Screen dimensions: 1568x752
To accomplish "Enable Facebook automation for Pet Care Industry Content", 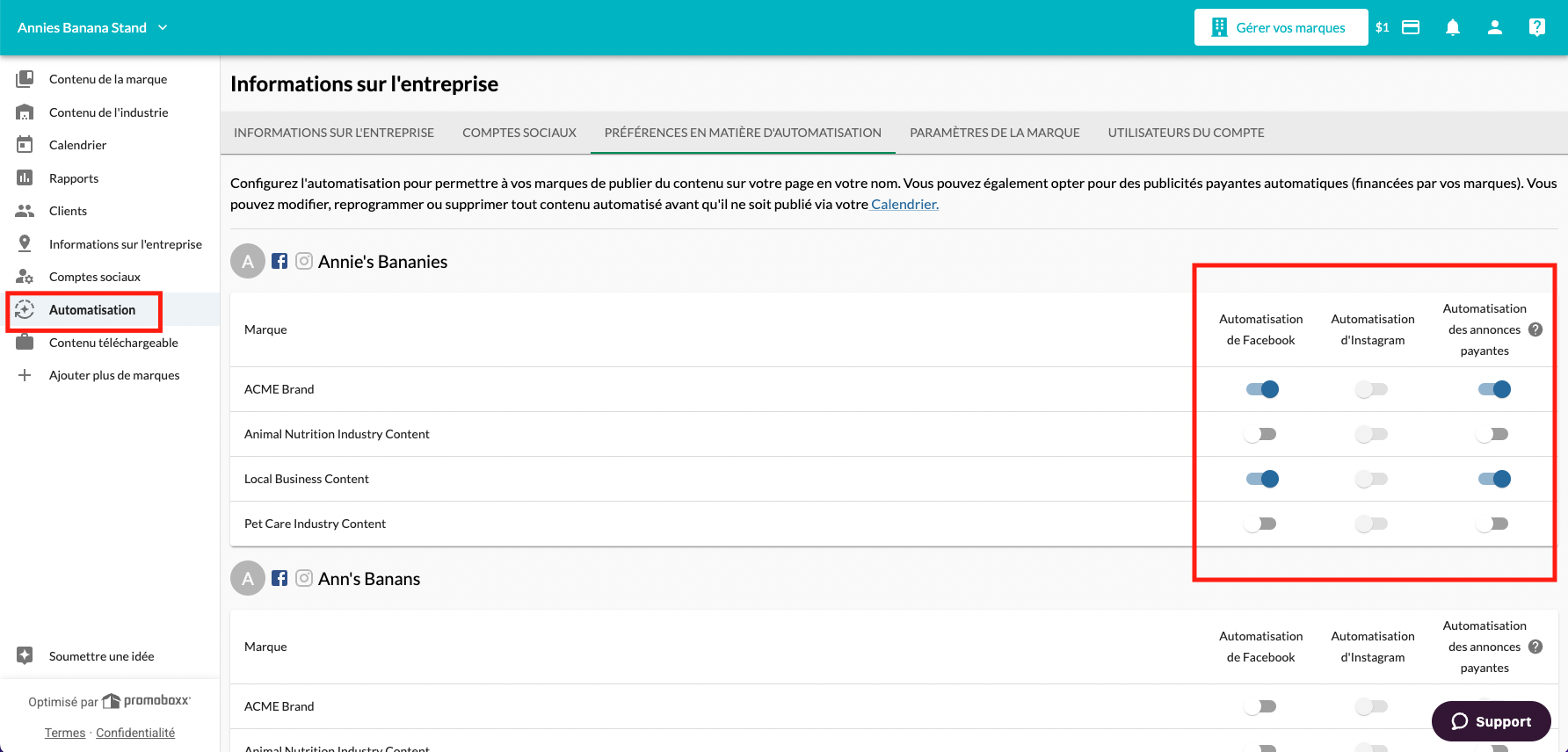I will tap(1260, 524).
